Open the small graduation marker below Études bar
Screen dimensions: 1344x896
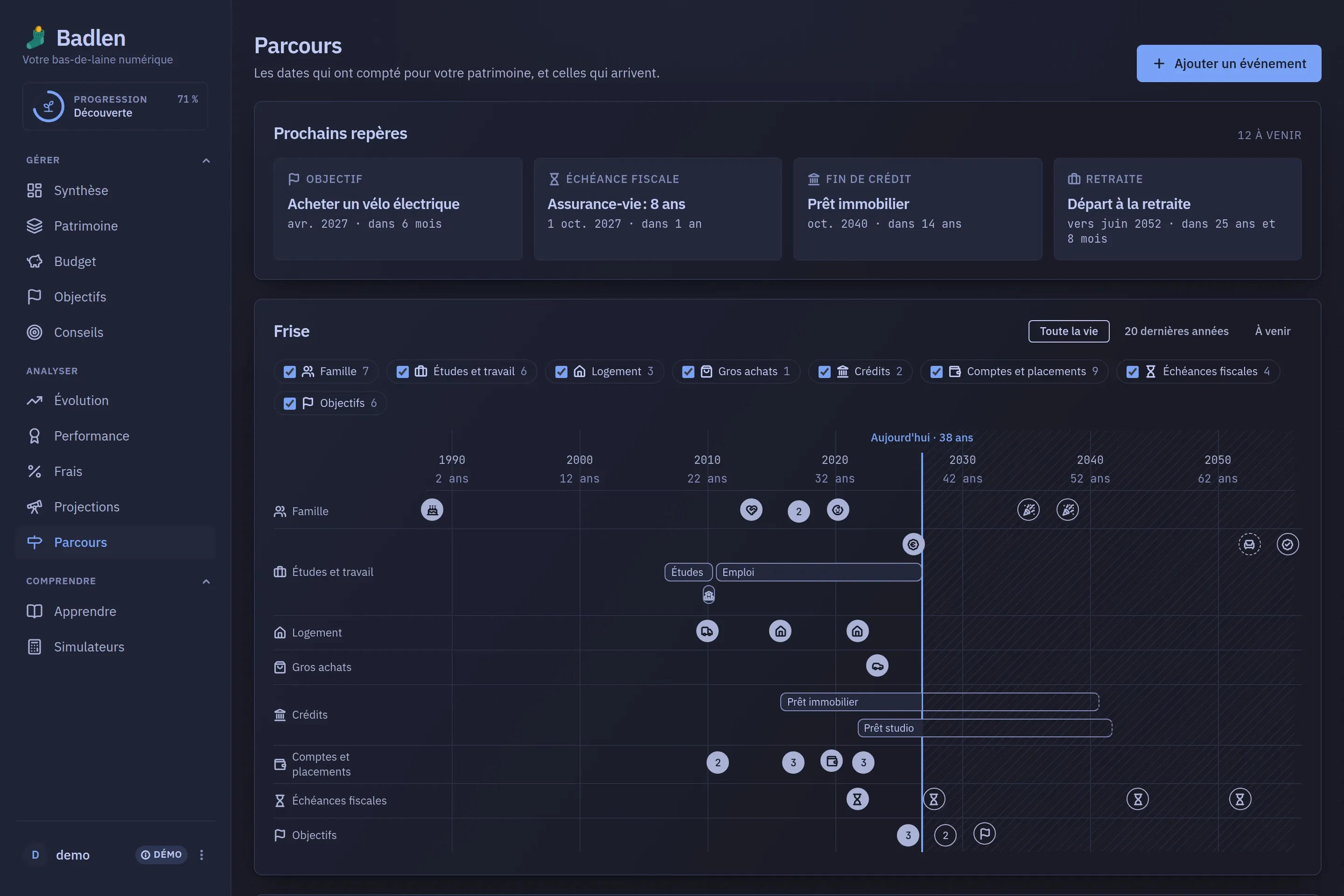(708, 595)
